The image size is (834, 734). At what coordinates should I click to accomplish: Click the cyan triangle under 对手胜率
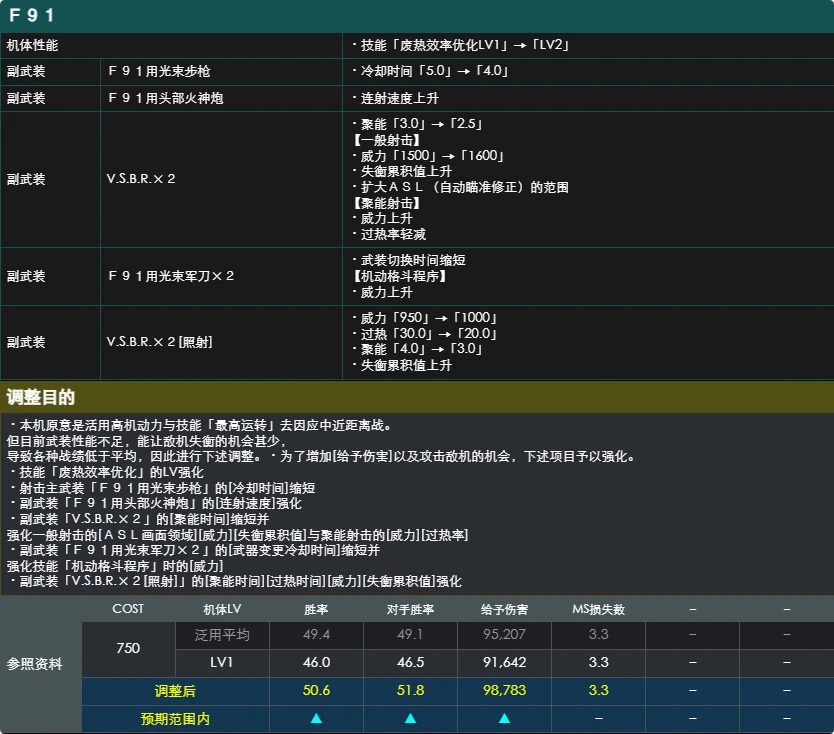click(410, 719)
